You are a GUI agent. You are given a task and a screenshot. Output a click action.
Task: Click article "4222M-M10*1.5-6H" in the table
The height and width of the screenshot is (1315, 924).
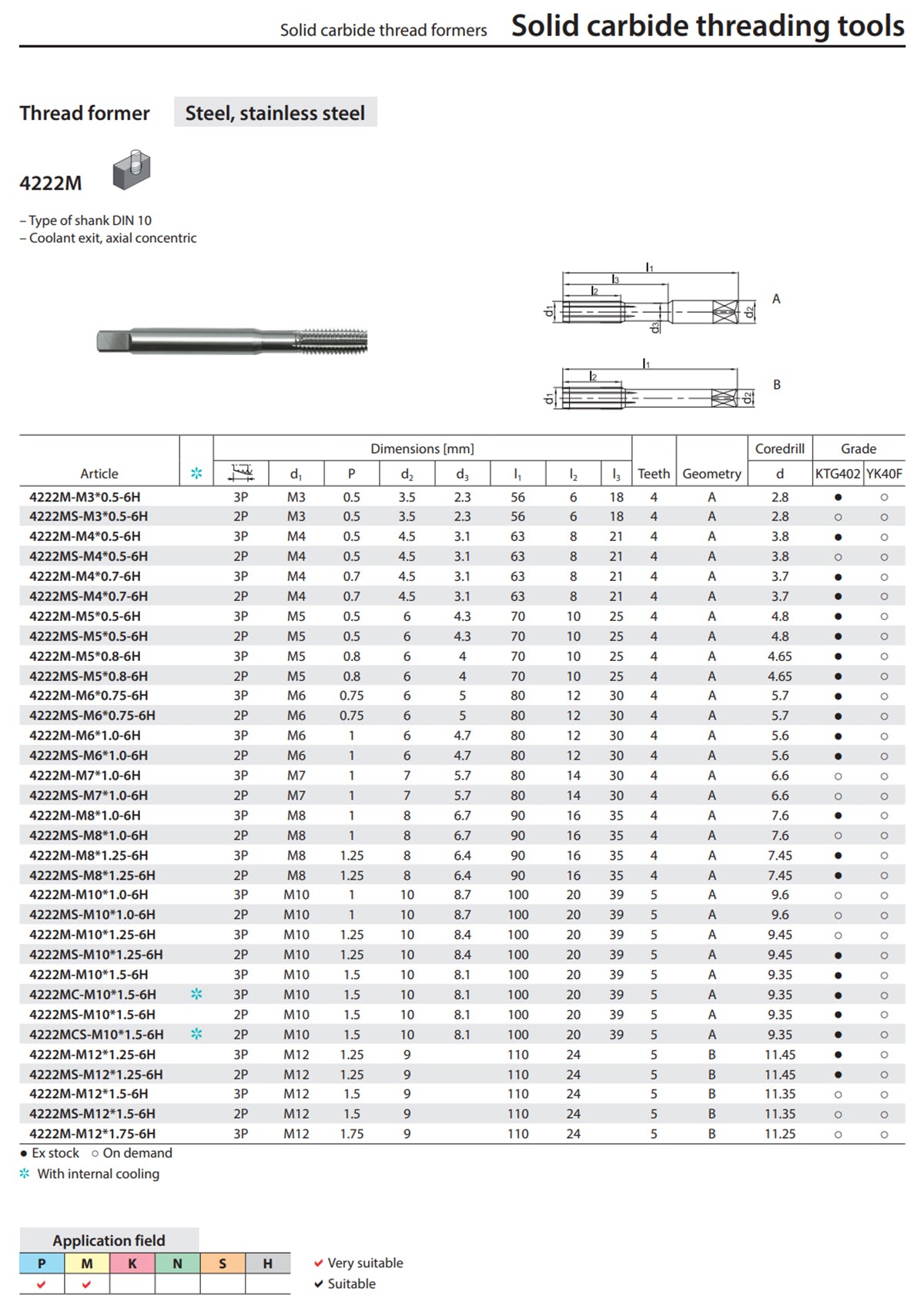click(x=89, y=975)
